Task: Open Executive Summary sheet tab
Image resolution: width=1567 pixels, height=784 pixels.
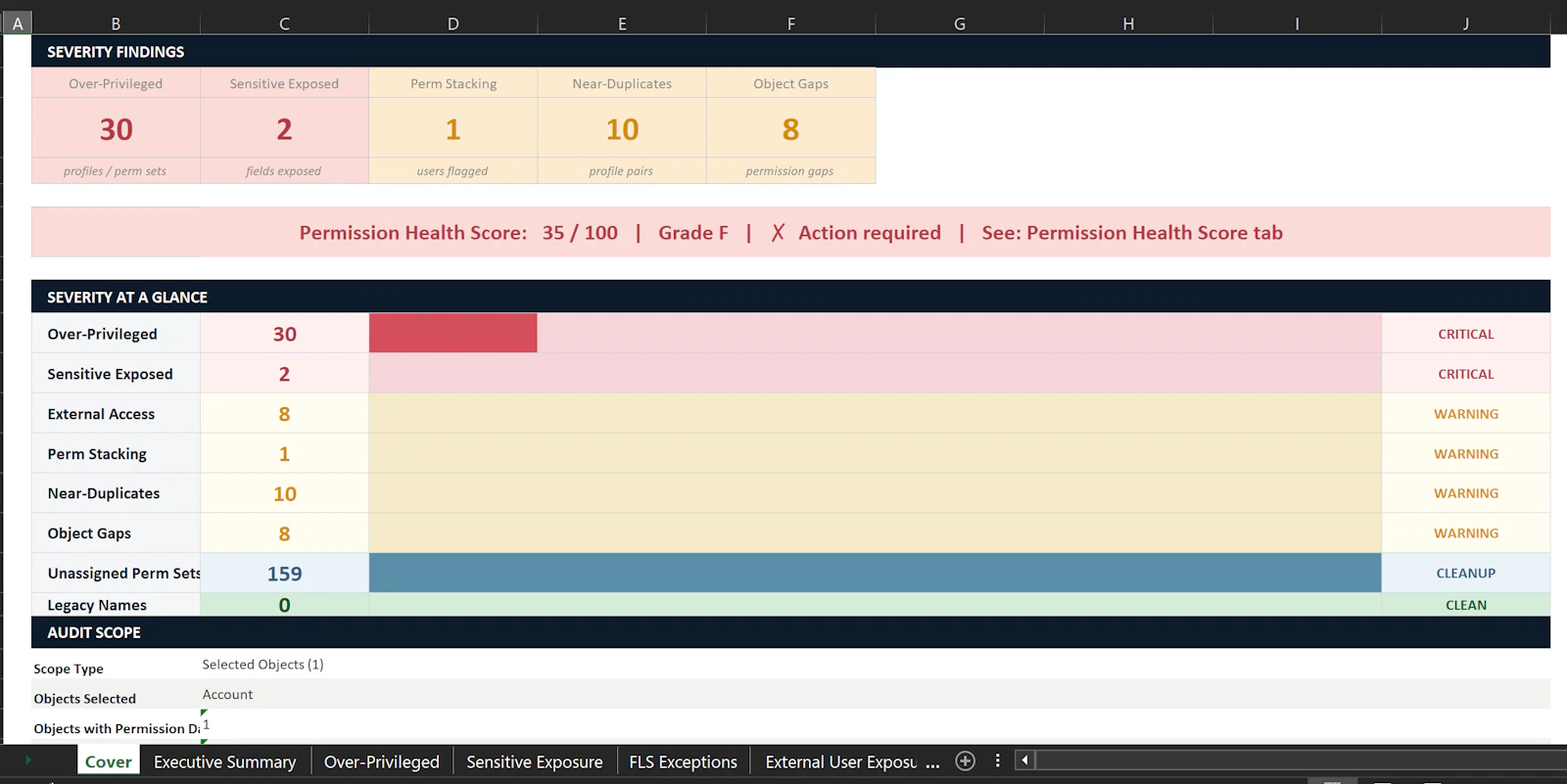Action: (224, 761)
